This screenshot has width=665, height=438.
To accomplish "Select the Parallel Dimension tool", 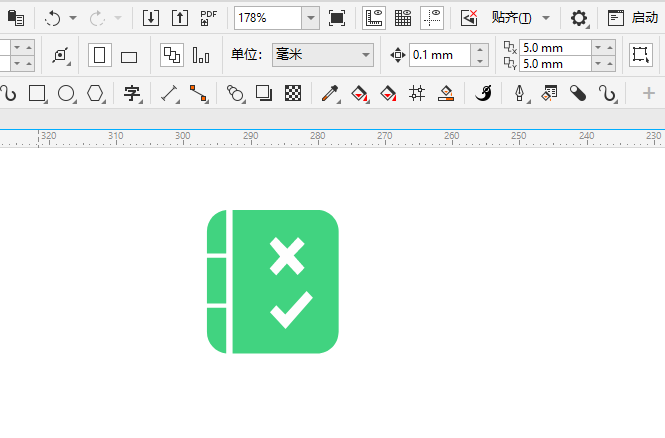I will pos(169,93).
